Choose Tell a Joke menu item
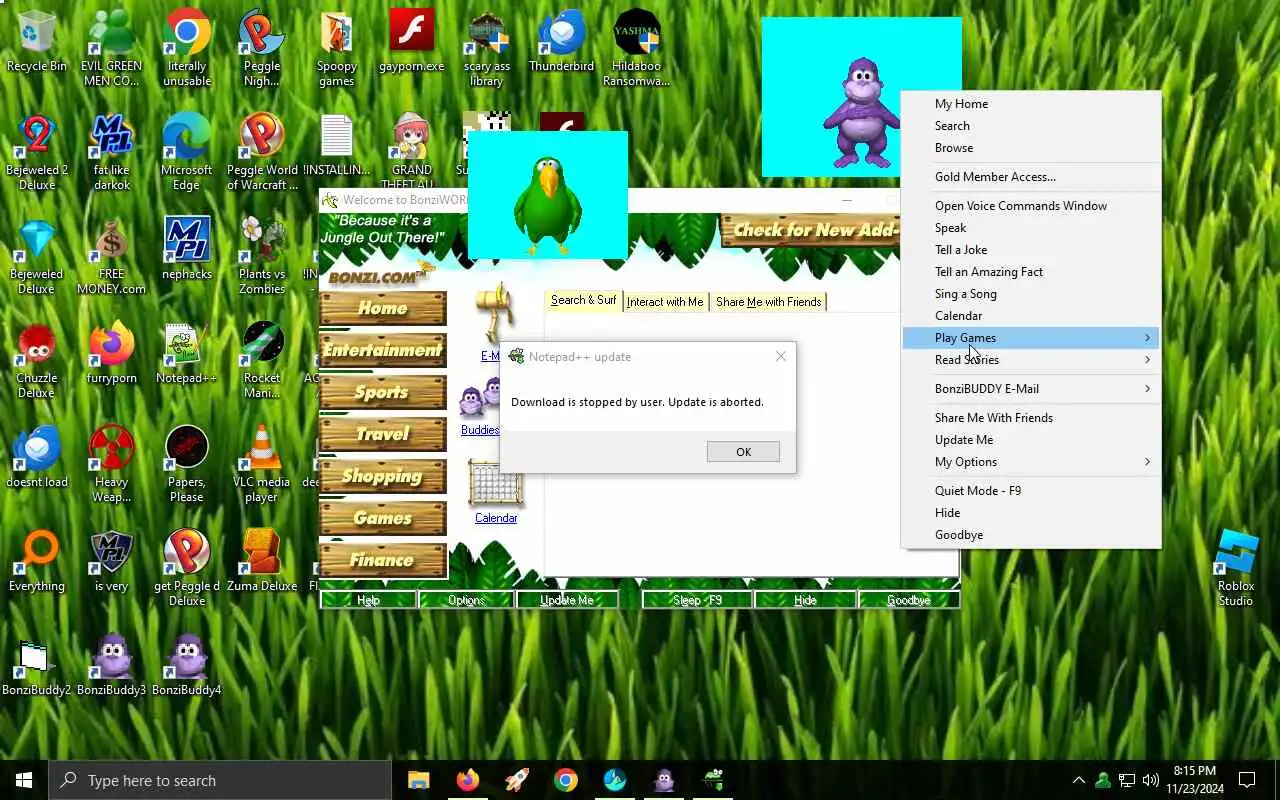Screen dimensions: 1280x800 (x=1031, y=250)
